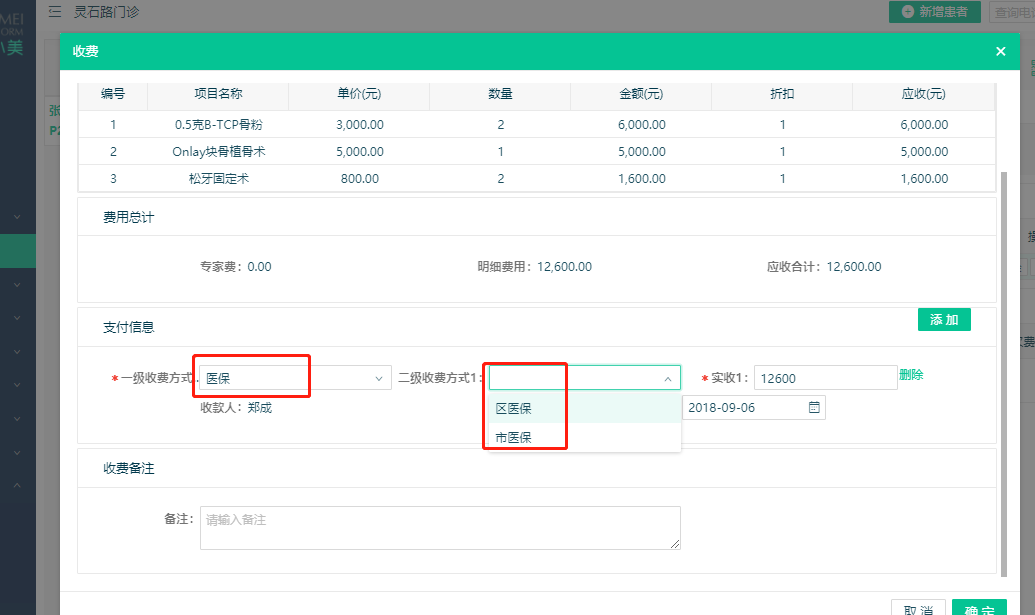The height and width of the screenshot is (615, 1035).
Task: Click into the 备注 remarks text area
Action: pos(440,527)
